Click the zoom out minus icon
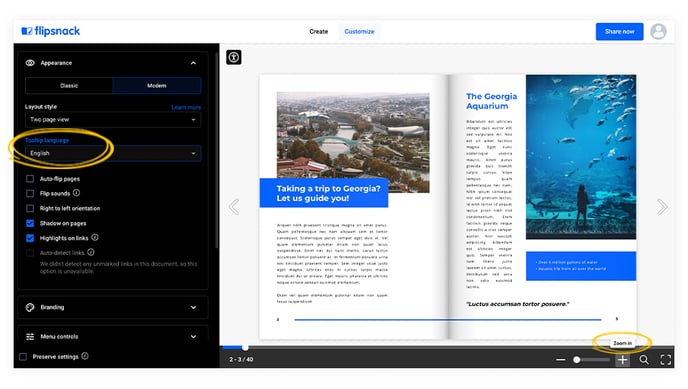This screenshot has height=389, width=688. tap(560, 360)
